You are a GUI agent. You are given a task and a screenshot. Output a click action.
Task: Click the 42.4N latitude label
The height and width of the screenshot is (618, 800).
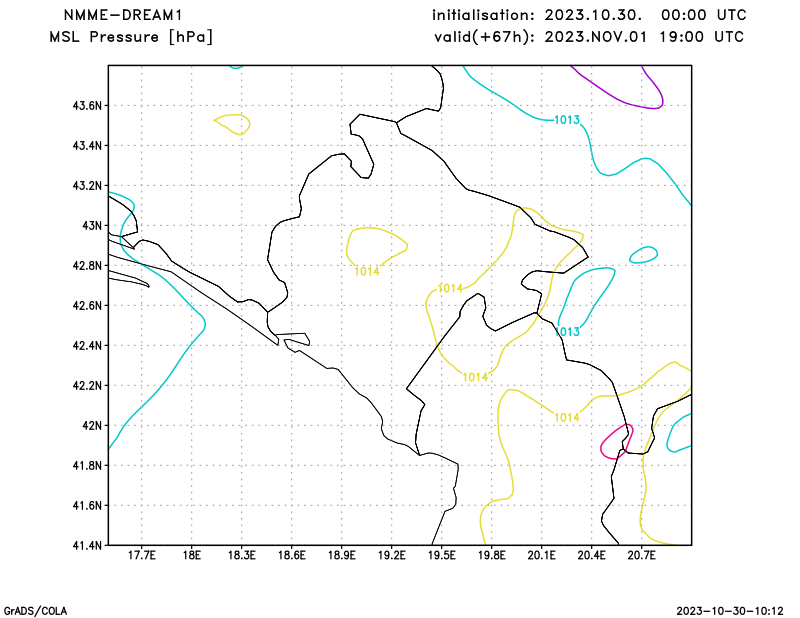[x=87, y=345]
